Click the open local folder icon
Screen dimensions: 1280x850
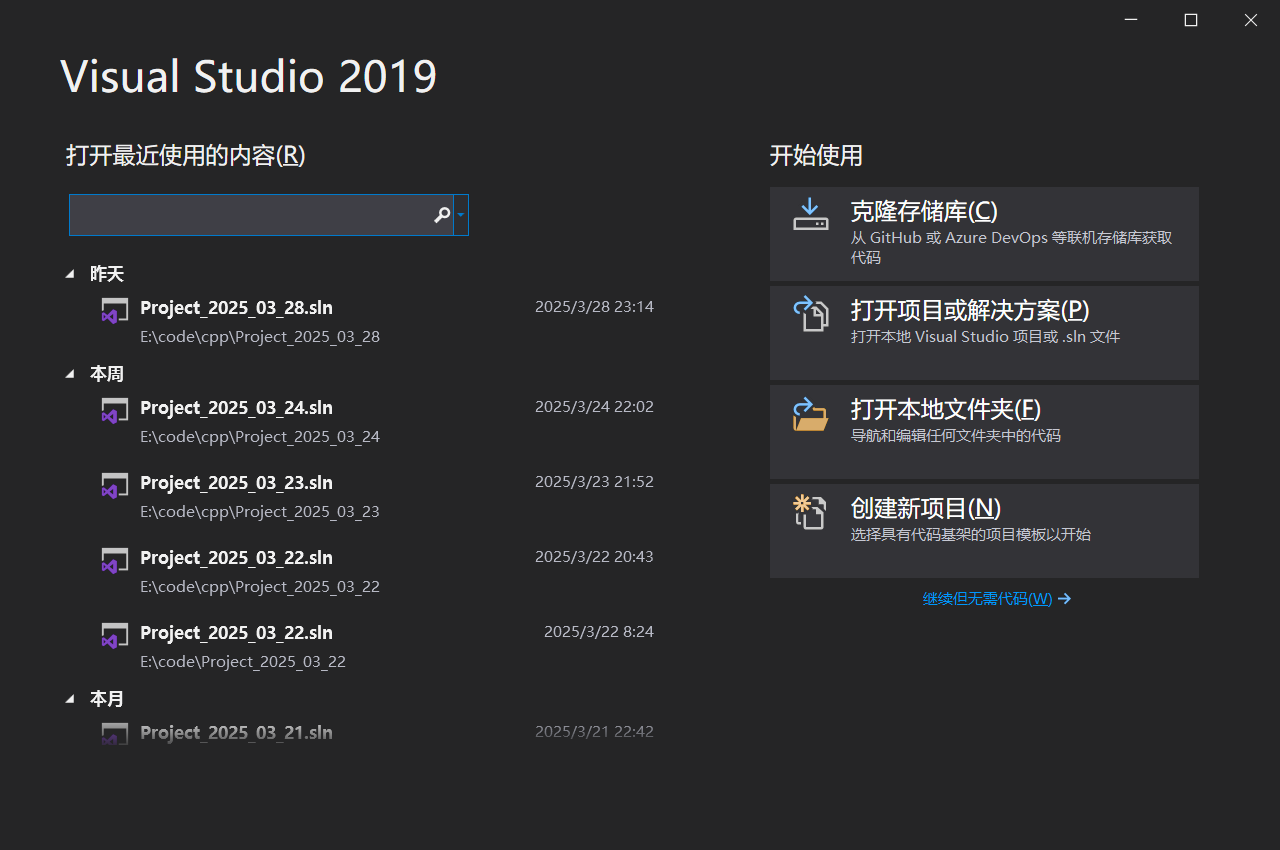[x=811, y=413]
